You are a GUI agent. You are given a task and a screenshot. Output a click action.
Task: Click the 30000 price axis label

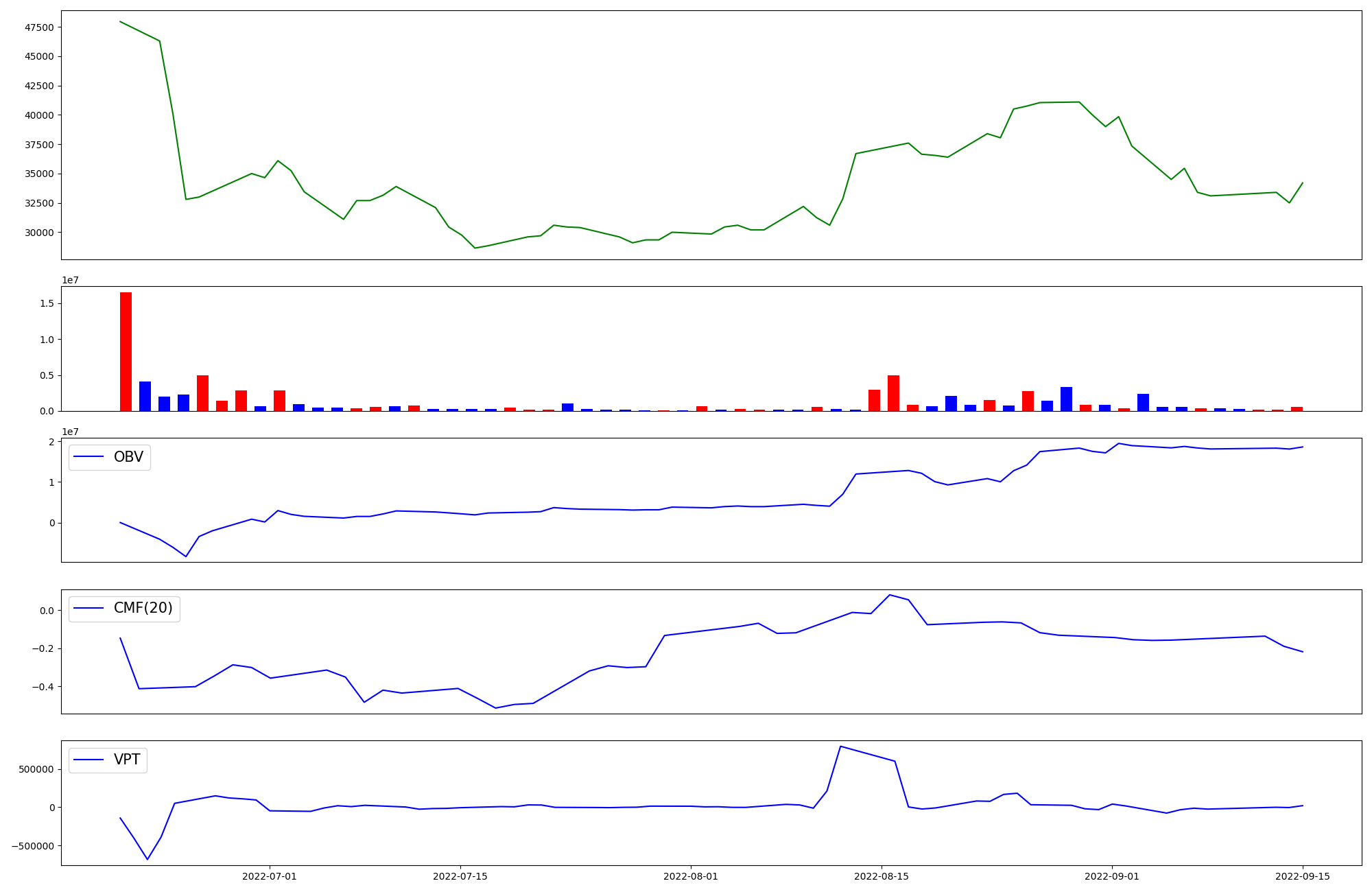39,233
